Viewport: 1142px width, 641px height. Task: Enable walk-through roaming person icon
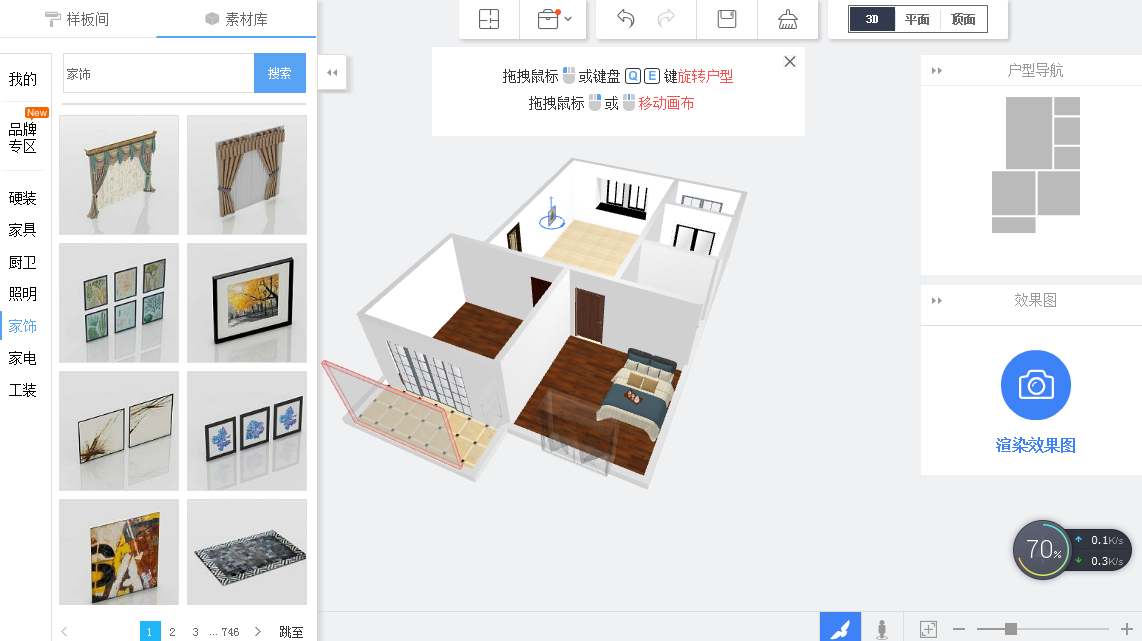(x=882, y=628)
